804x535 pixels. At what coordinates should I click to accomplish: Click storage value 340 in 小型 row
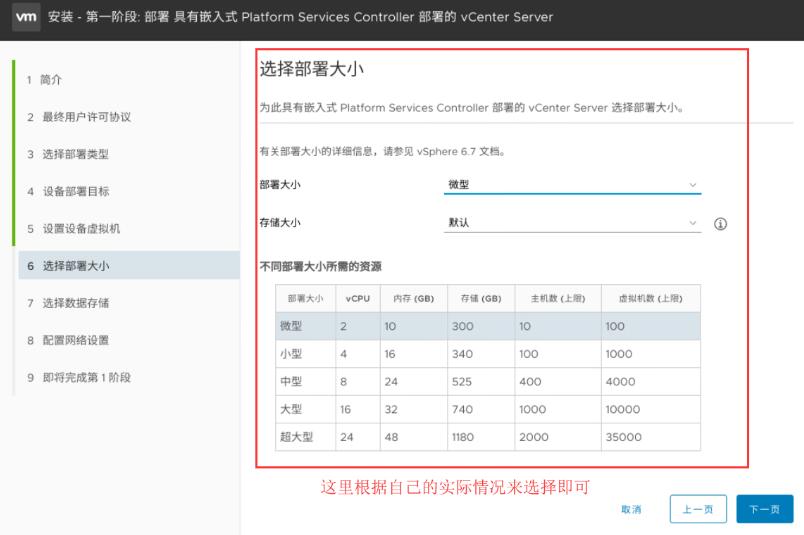pos(462,354)
